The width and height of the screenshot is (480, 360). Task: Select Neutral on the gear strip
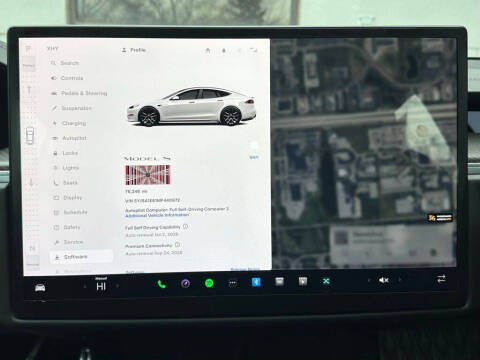tap(32, 248)
